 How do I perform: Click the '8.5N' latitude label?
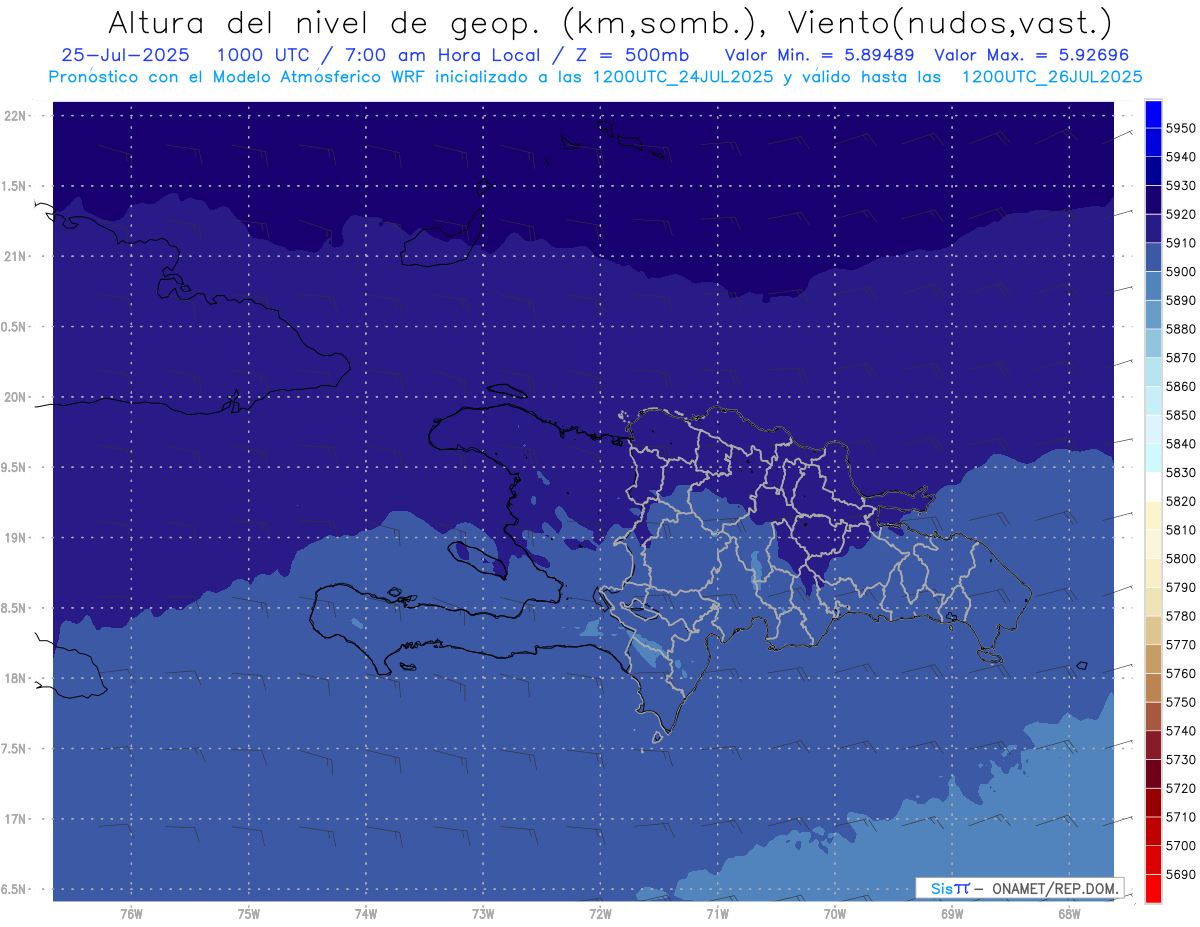coord(15,608)
